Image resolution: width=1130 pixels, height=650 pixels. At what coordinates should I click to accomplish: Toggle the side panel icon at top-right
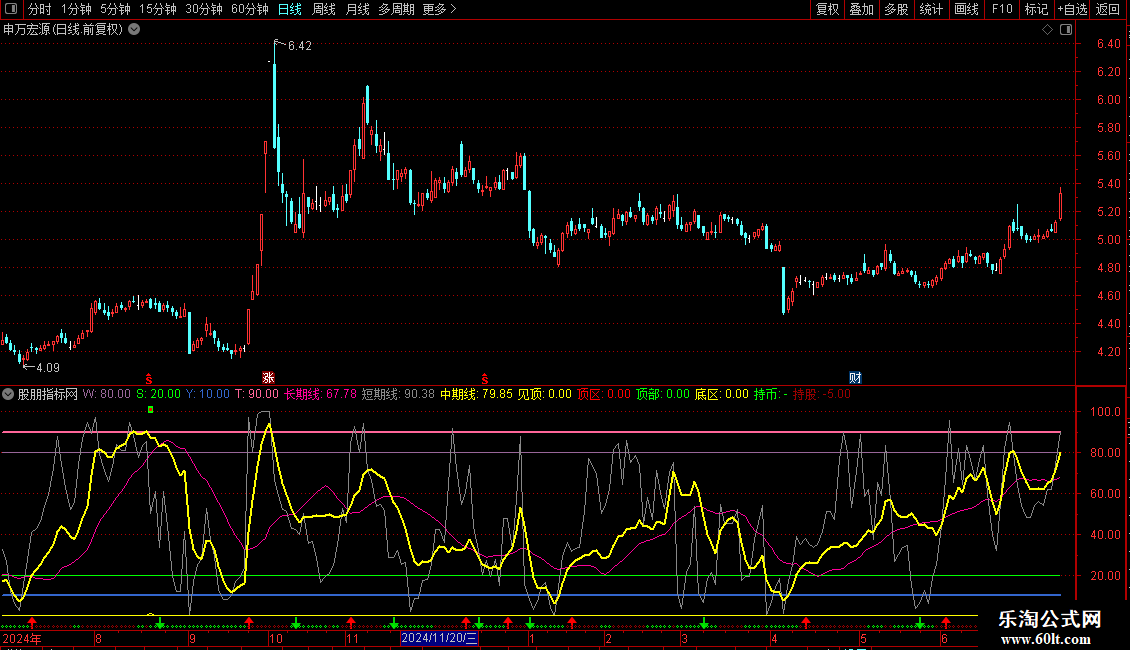click(1066, 30)
